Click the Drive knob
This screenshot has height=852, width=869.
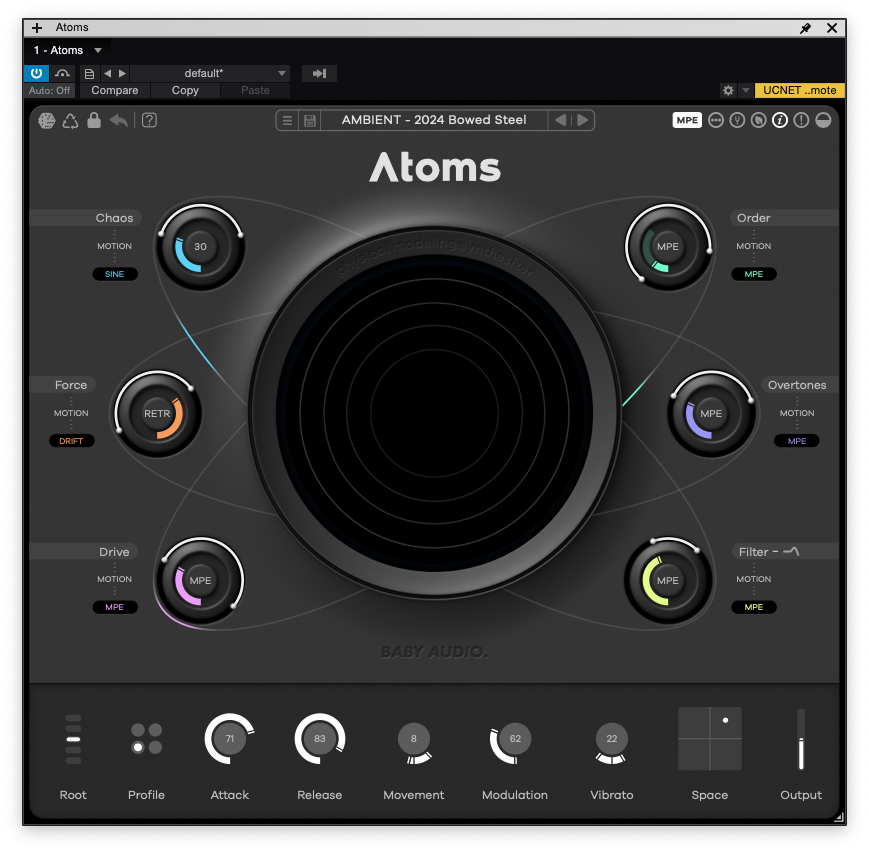201,580
